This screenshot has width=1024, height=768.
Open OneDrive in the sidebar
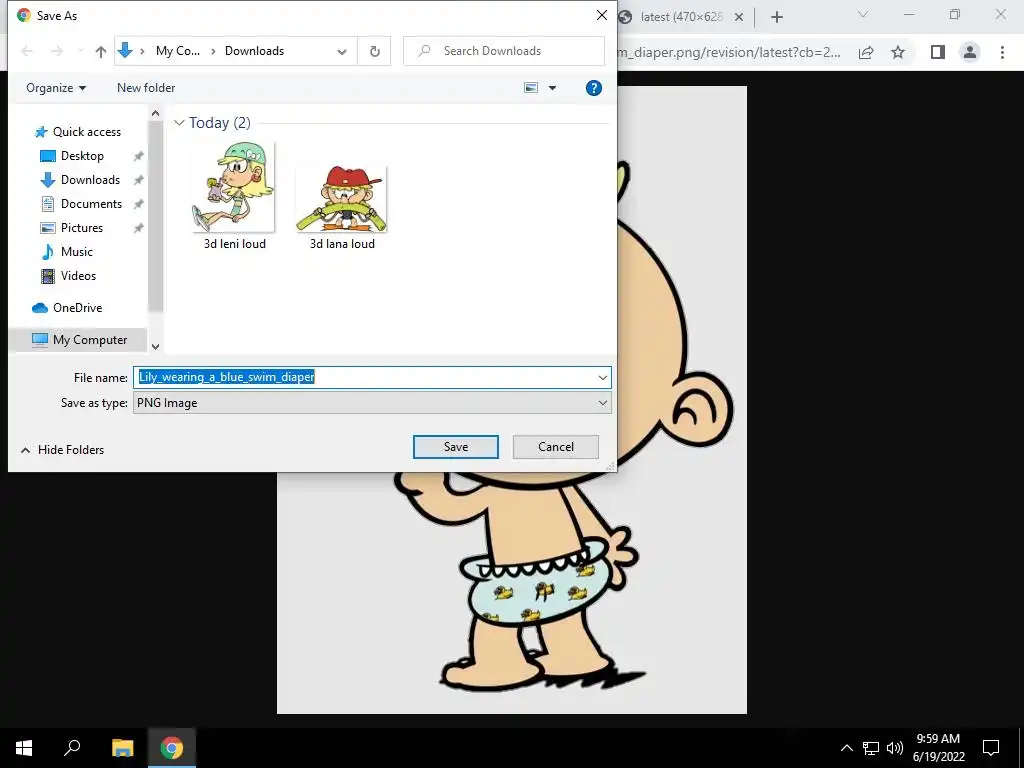coord(77,308)
